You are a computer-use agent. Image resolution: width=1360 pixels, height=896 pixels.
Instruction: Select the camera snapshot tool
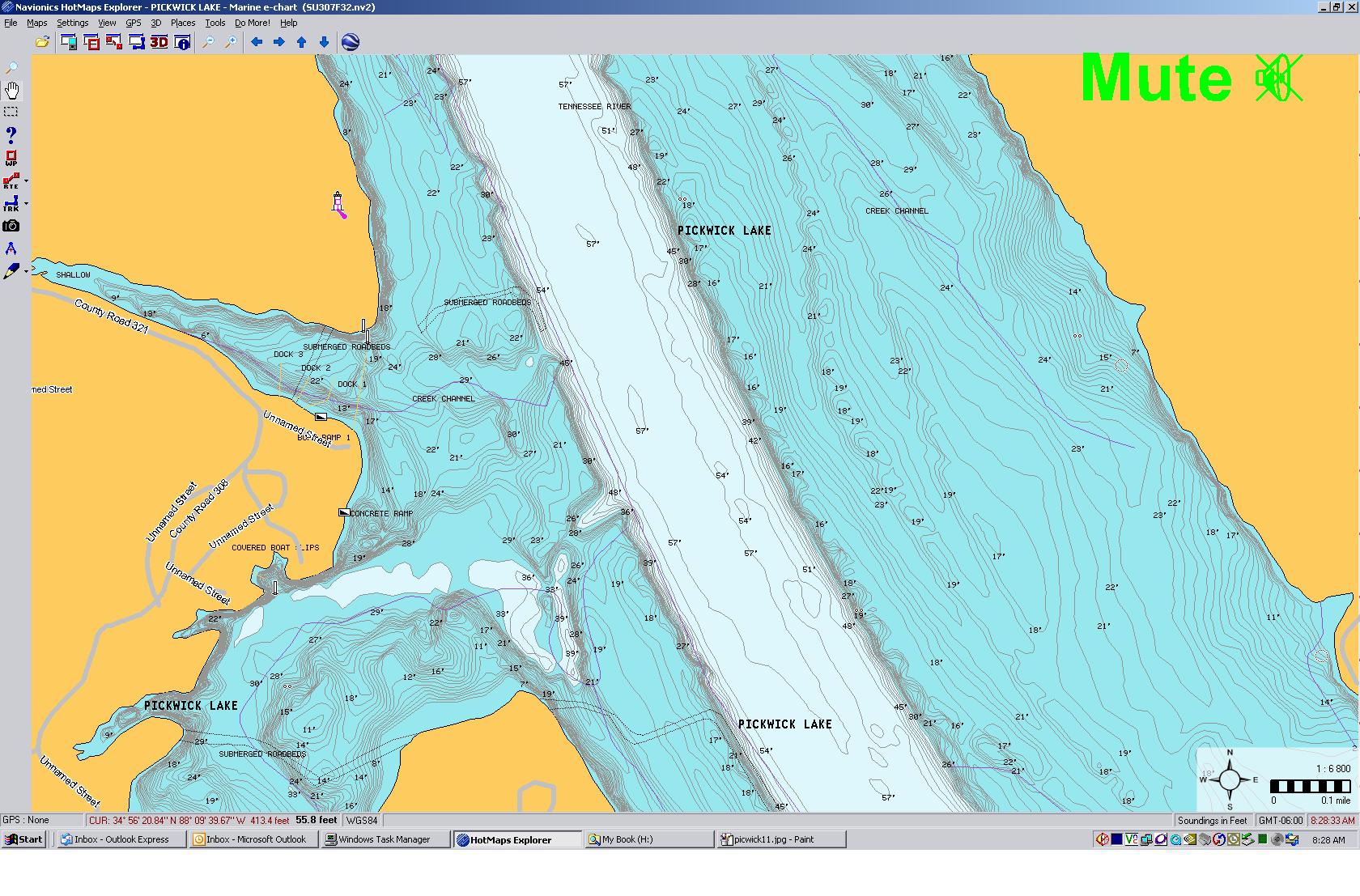pos(11,226)
